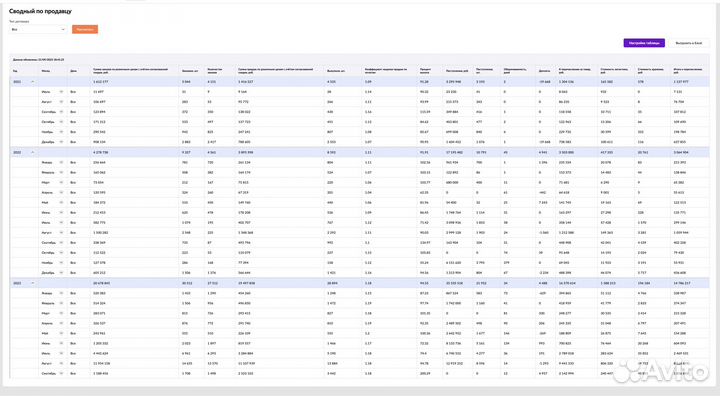Image resolution: width=720 pixels, height=396 pixels.
Task: Expand the Август row under 2022
Action: (x=61, y=233)
